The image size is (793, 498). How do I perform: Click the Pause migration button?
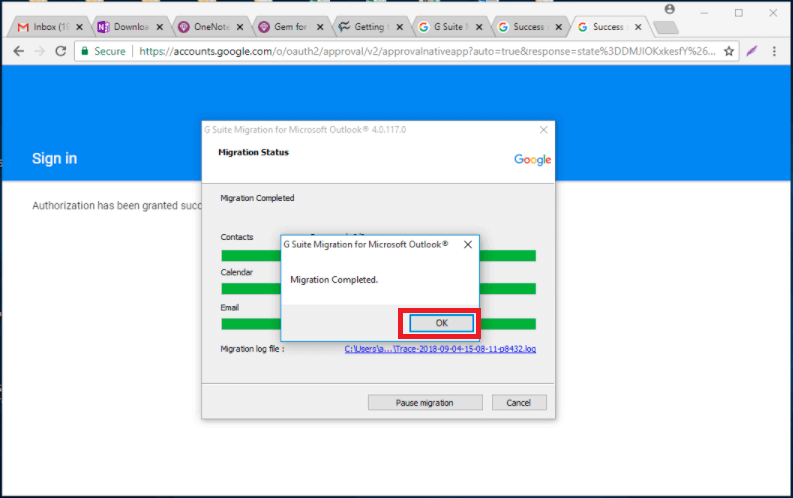pyautogui.click(x=425, y=403)
